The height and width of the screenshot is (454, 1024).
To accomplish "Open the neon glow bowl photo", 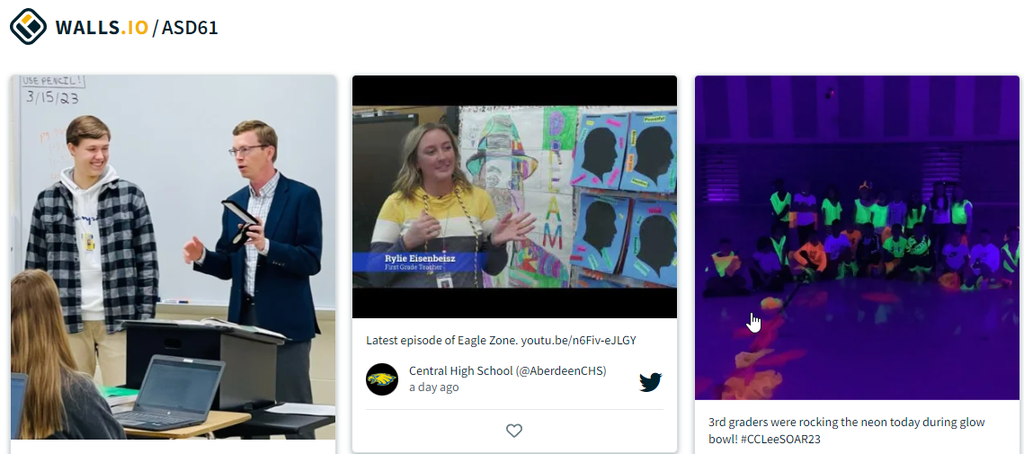I will pyautogui.click(x=857, y=238).
